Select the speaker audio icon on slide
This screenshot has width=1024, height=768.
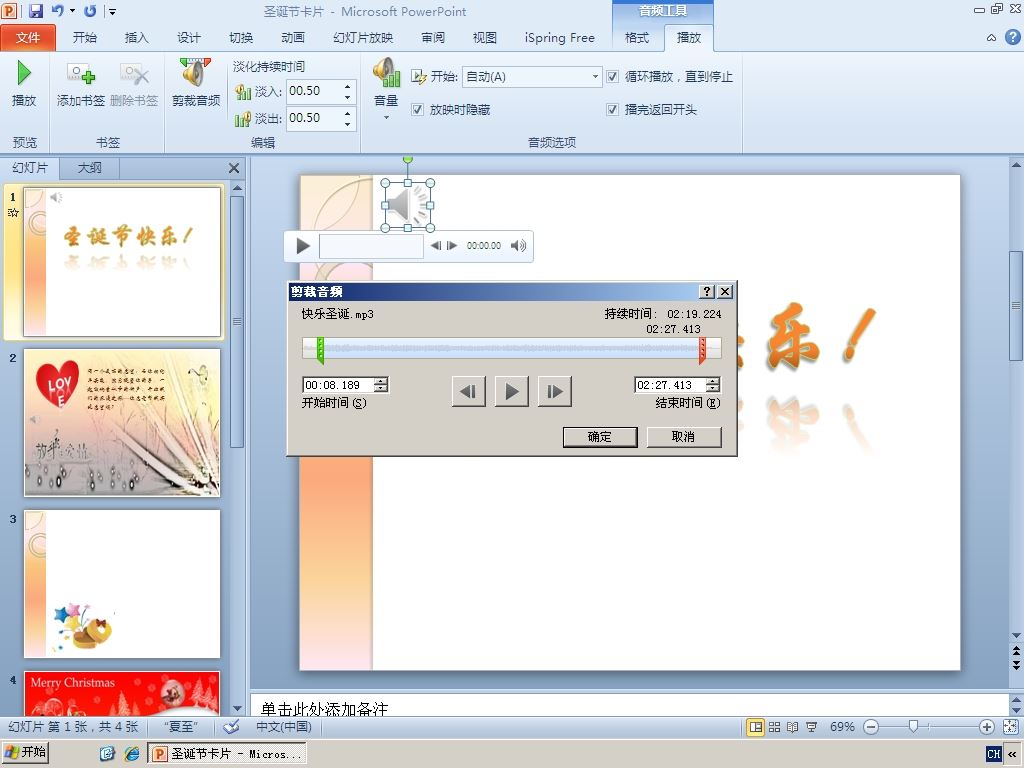[408, 206]
